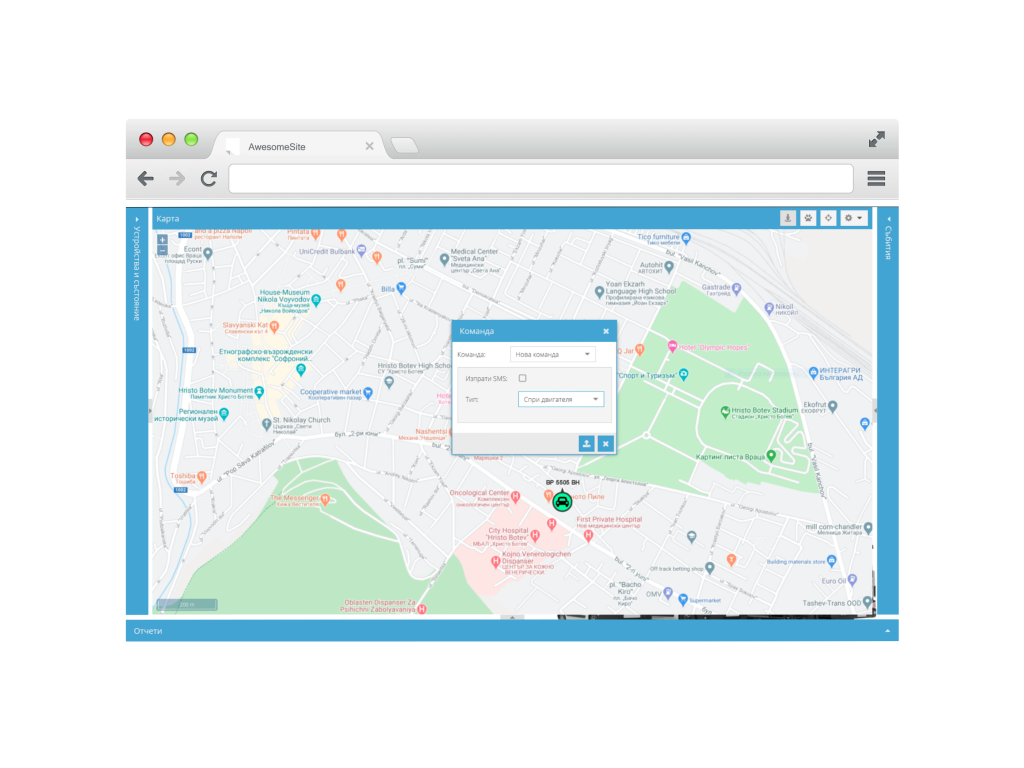Click the Billa shopping pin on the map
The height and width of the screenshot is (768, 1024).
coord(402,288)
